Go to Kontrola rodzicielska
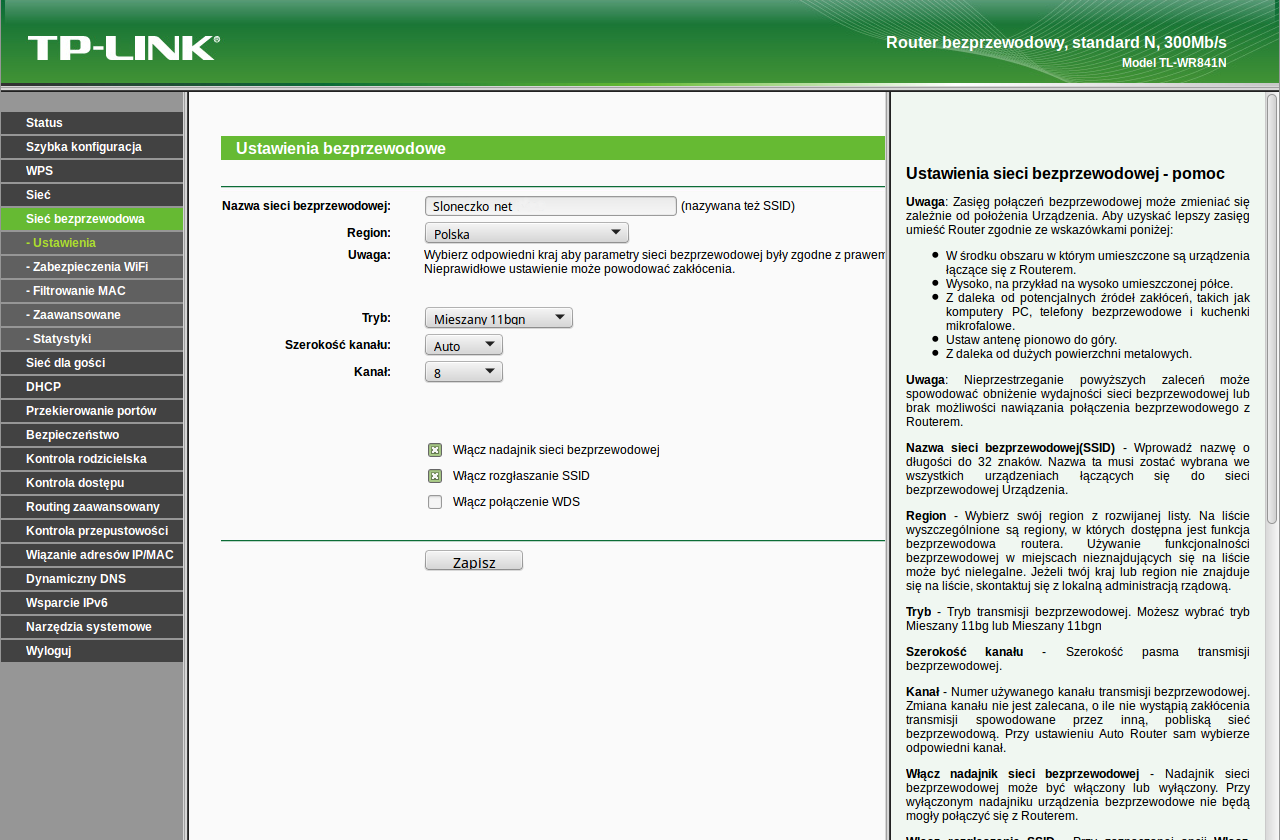1280x840 pixels. point(92,459)
